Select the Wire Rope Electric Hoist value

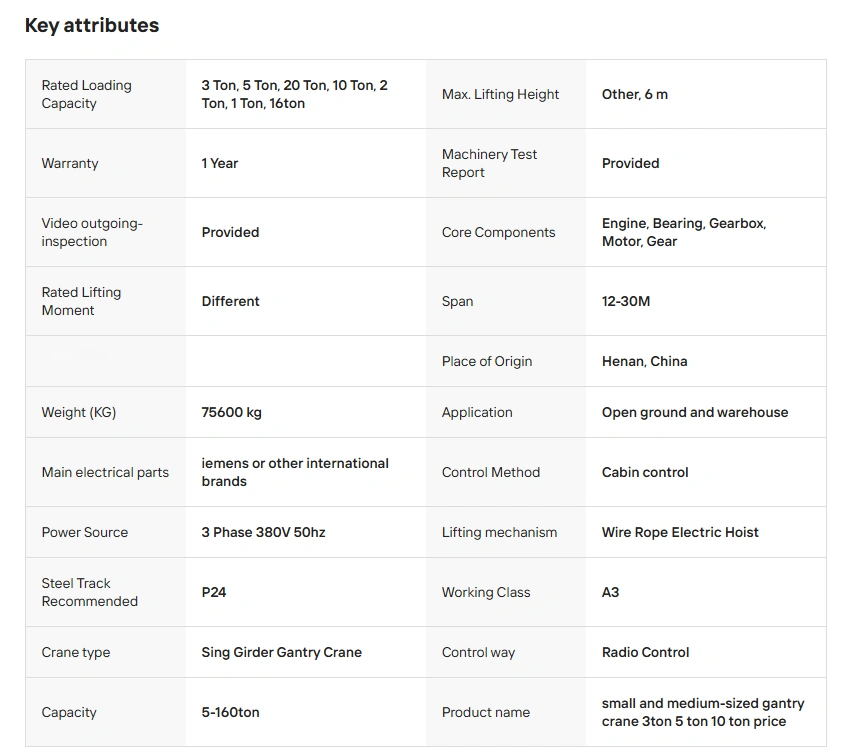click(679, 532)
